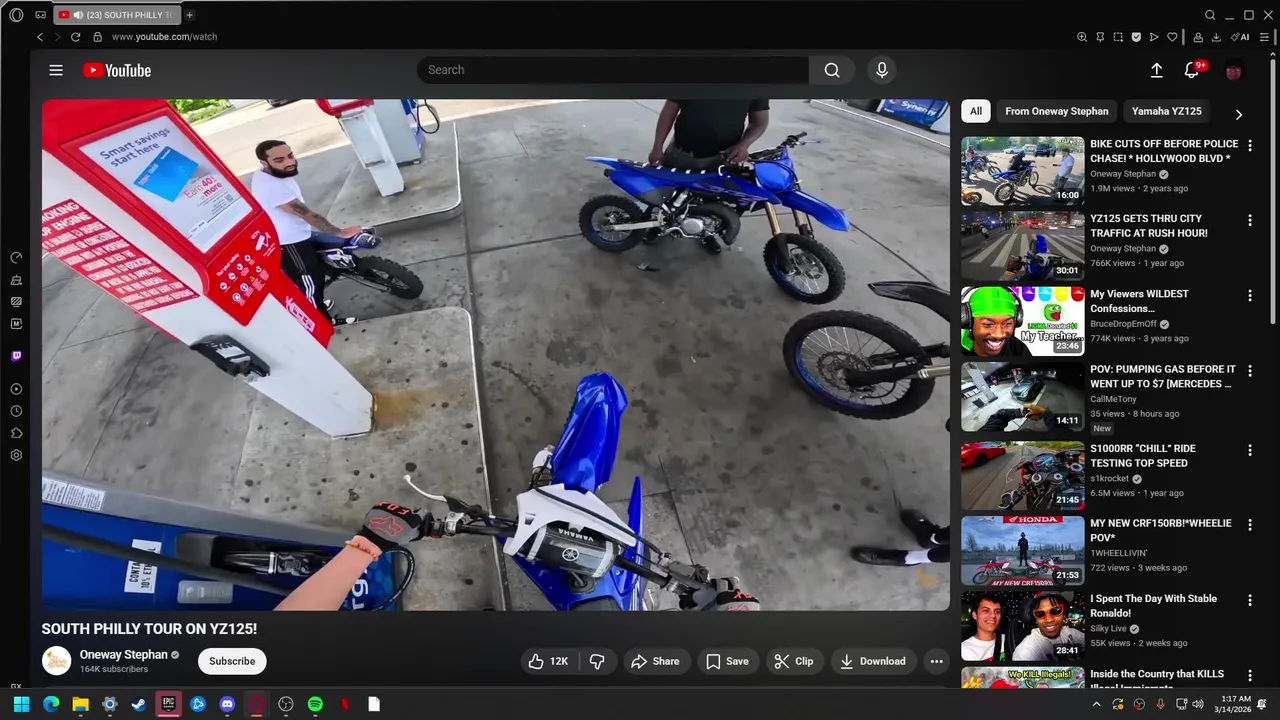Image resolution: width=1280 pixels, height=720 pixels.
Task: Open Oneway Stephan channel name link
Action: click(x=123, y=655)
